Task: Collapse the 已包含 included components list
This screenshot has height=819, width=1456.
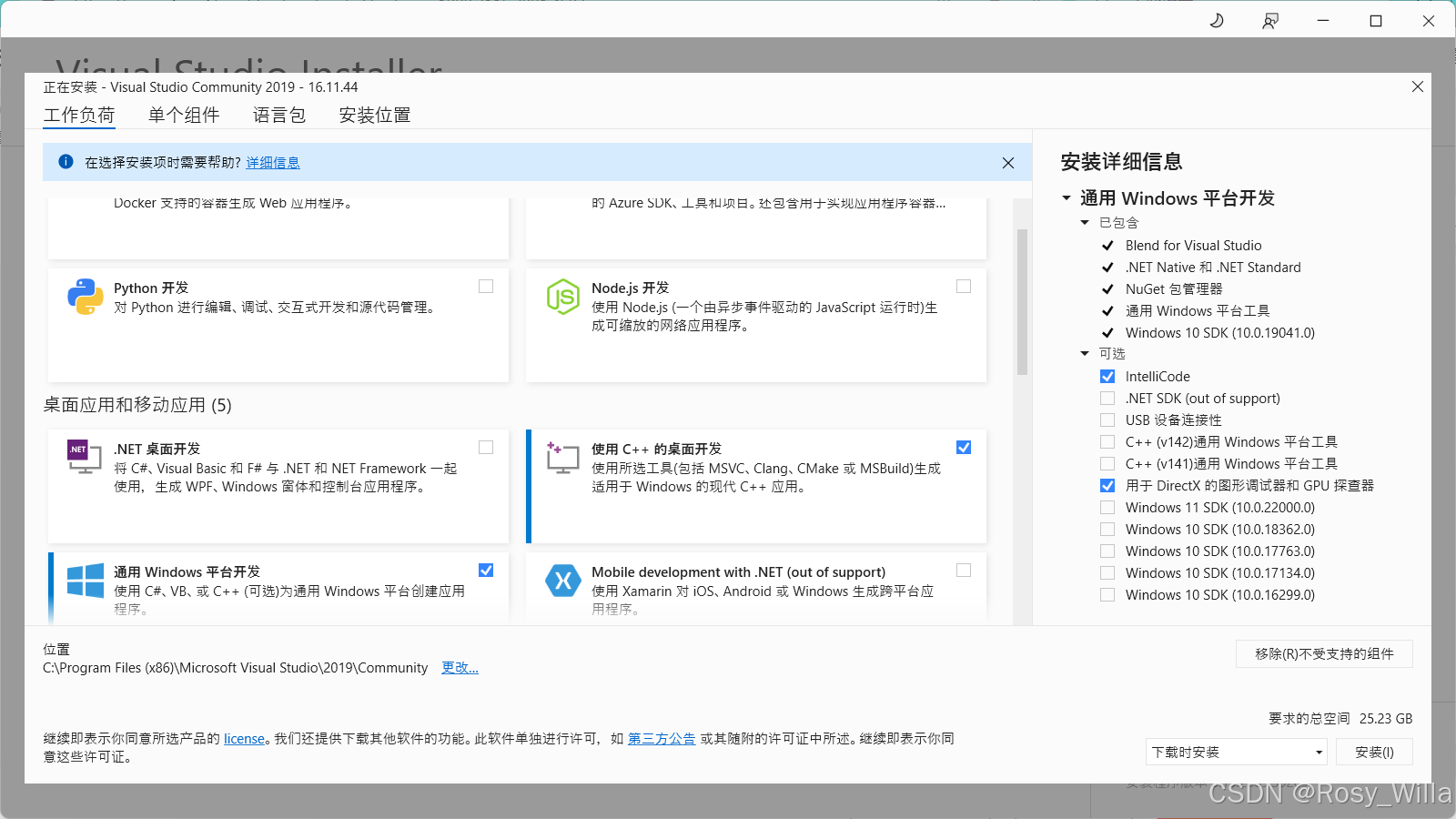Action: [x=1085, y=223]
